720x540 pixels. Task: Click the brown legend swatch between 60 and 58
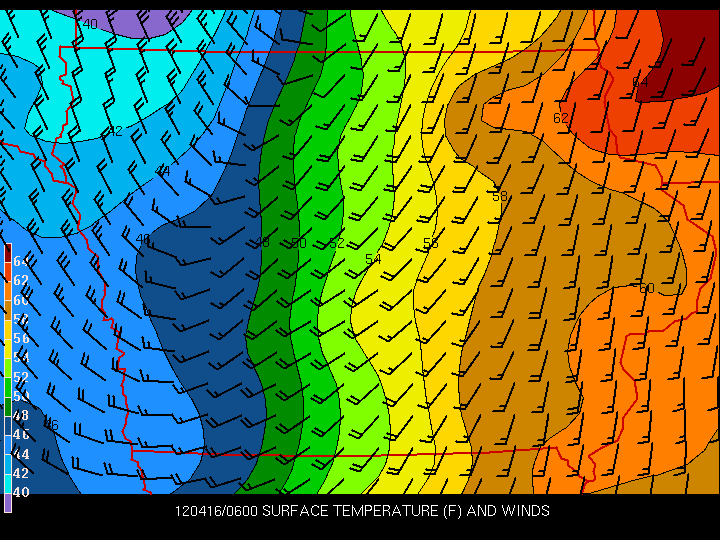pyautogui.click(x=8, y=310)
